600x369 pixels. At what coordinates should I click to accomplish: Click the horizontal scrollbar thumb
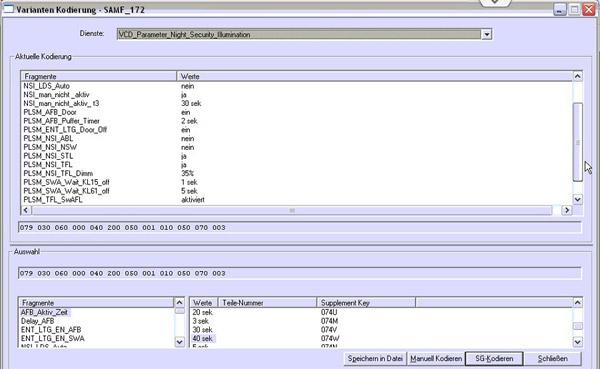tap(292, 210)
